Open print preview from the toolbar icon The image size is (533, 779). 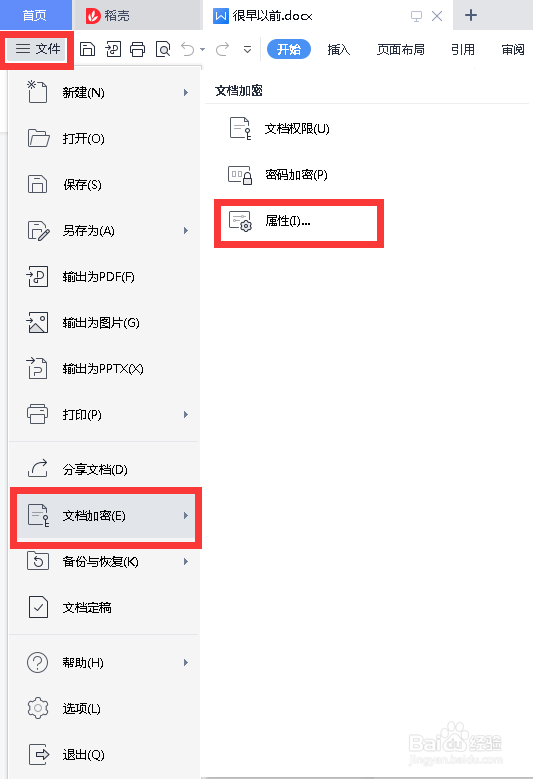(163, 49)
